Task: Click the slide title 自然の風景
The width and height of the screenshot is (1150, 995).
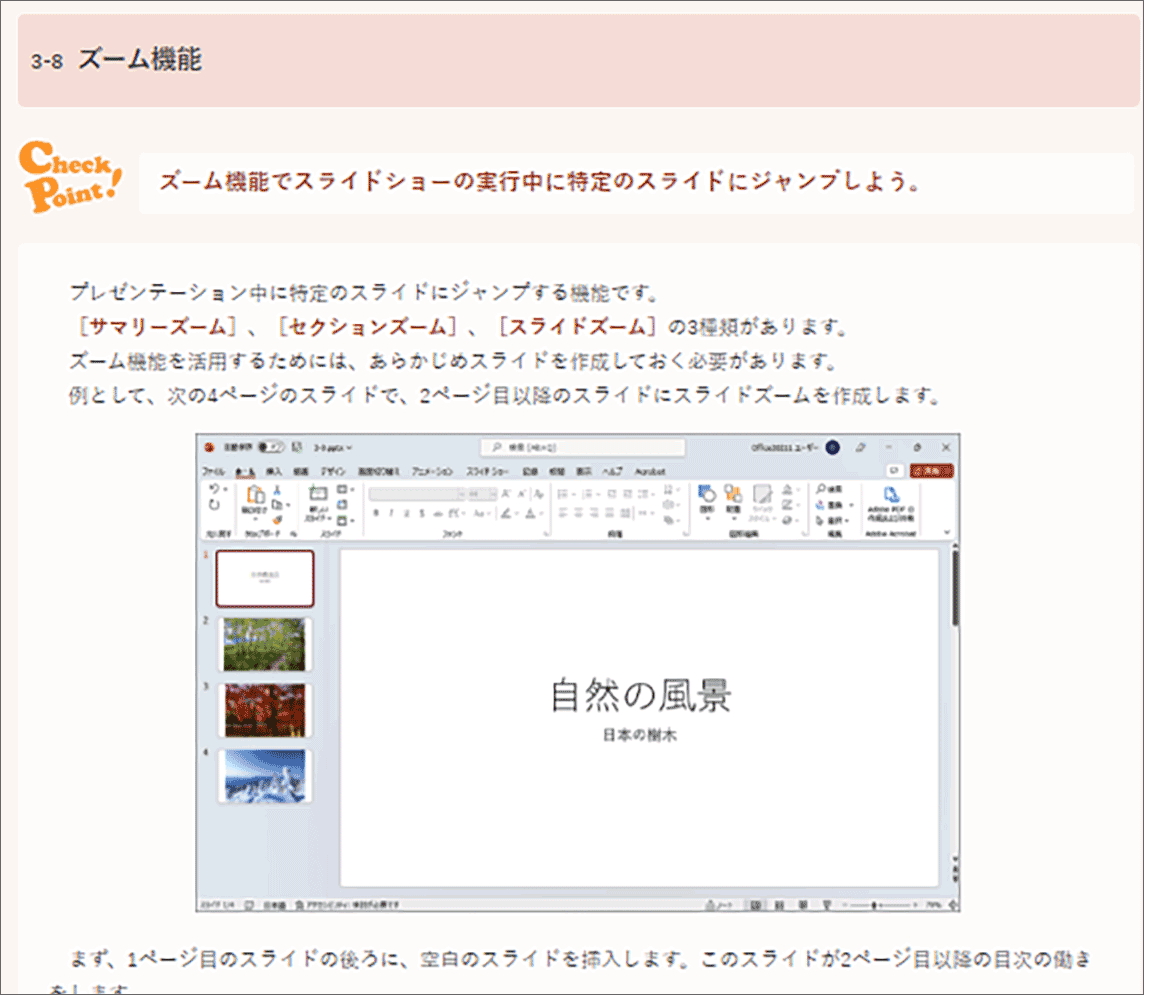Action: click(x=640, y=695)
